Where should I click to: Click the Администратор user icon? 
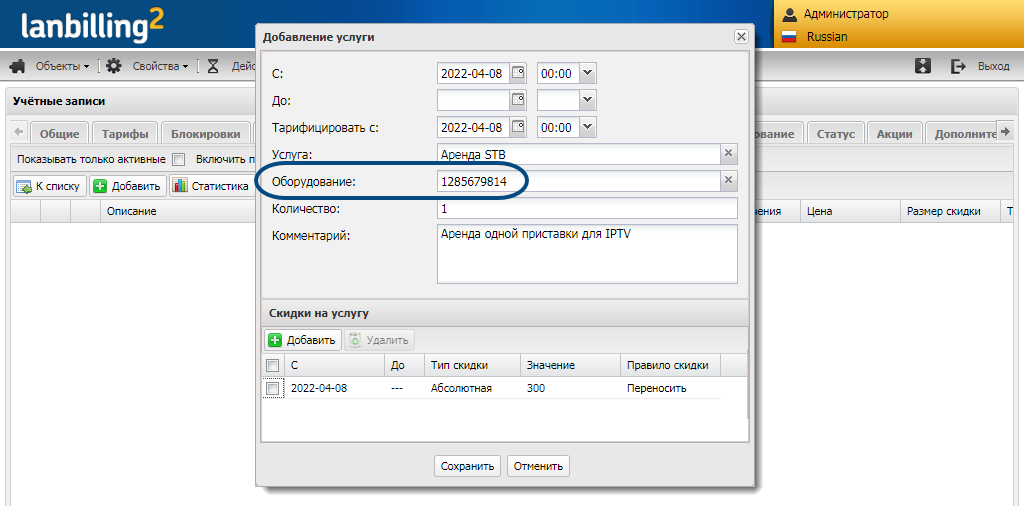click(x=790, y=14)
